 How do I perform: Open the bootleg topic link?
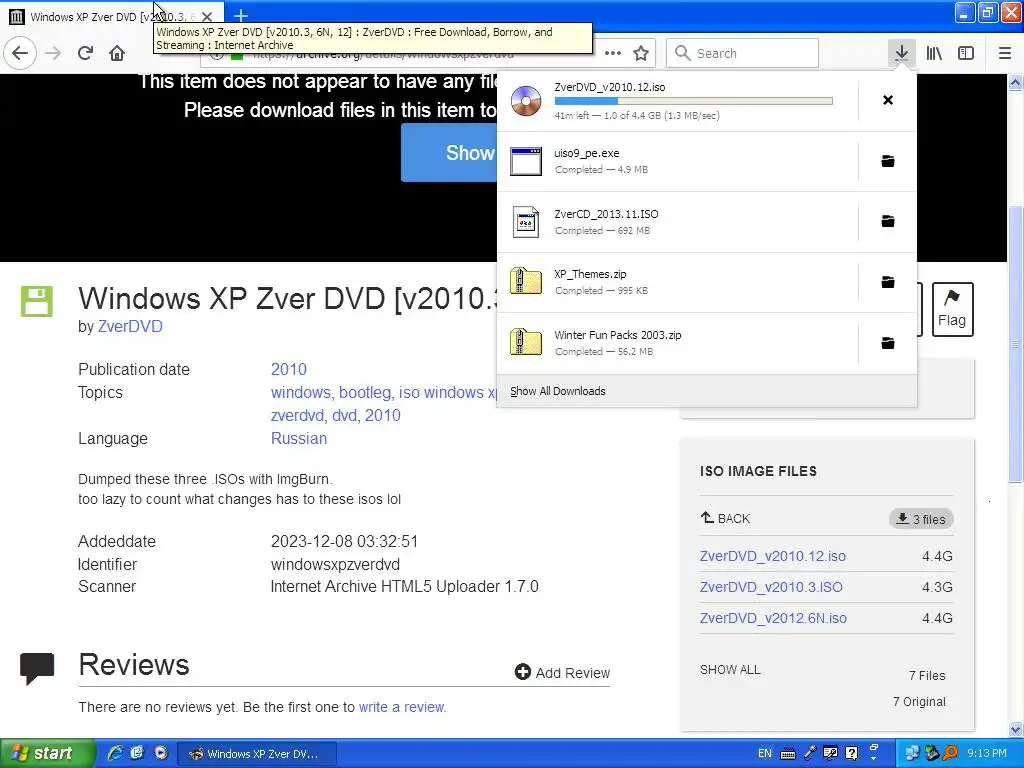(x=364, y=392)
